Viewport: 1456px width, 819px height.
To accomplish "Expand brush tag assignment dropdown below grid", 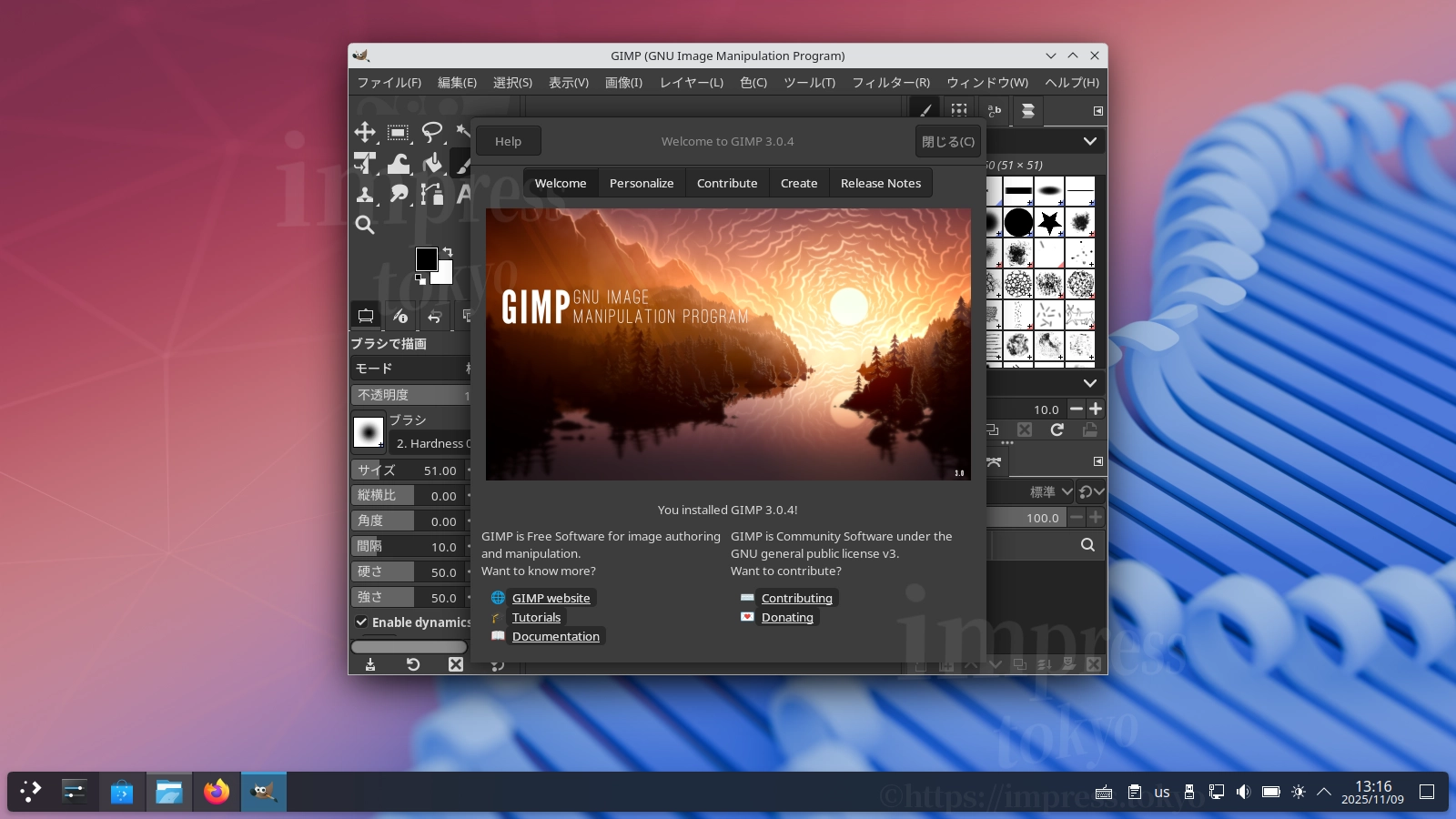I will (x=1089, y=383).
